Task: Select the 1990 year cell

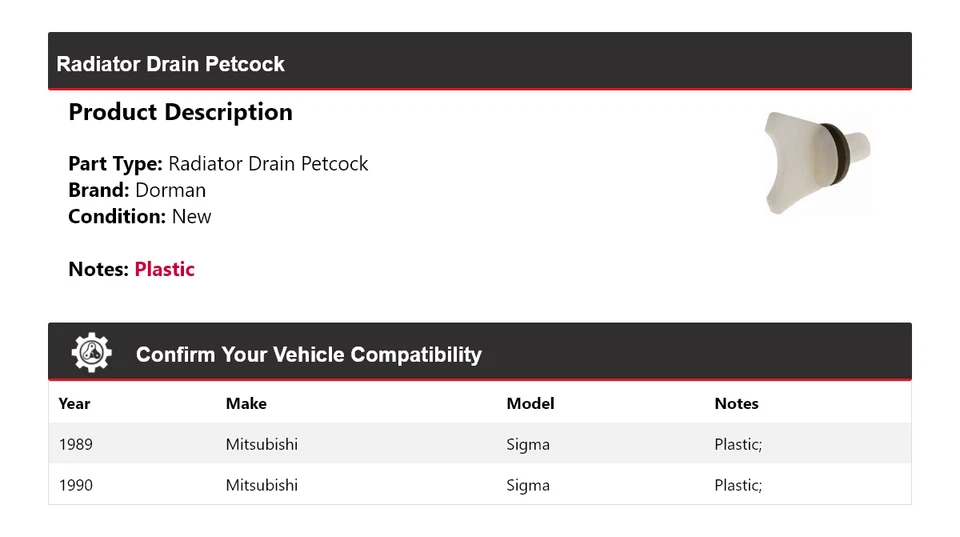Action: pos(76,485)
